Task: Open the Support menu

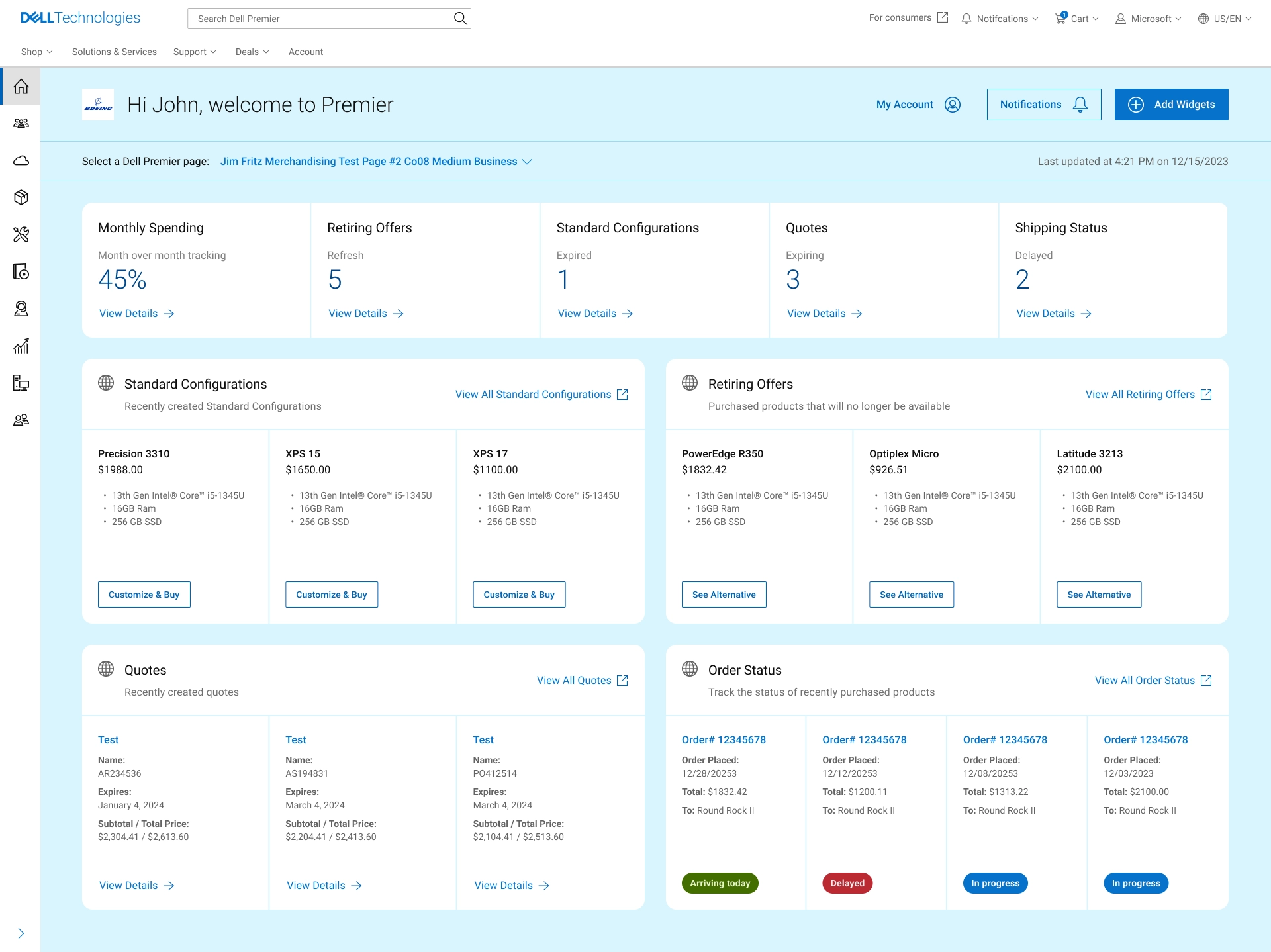Action: click(195, 52)
